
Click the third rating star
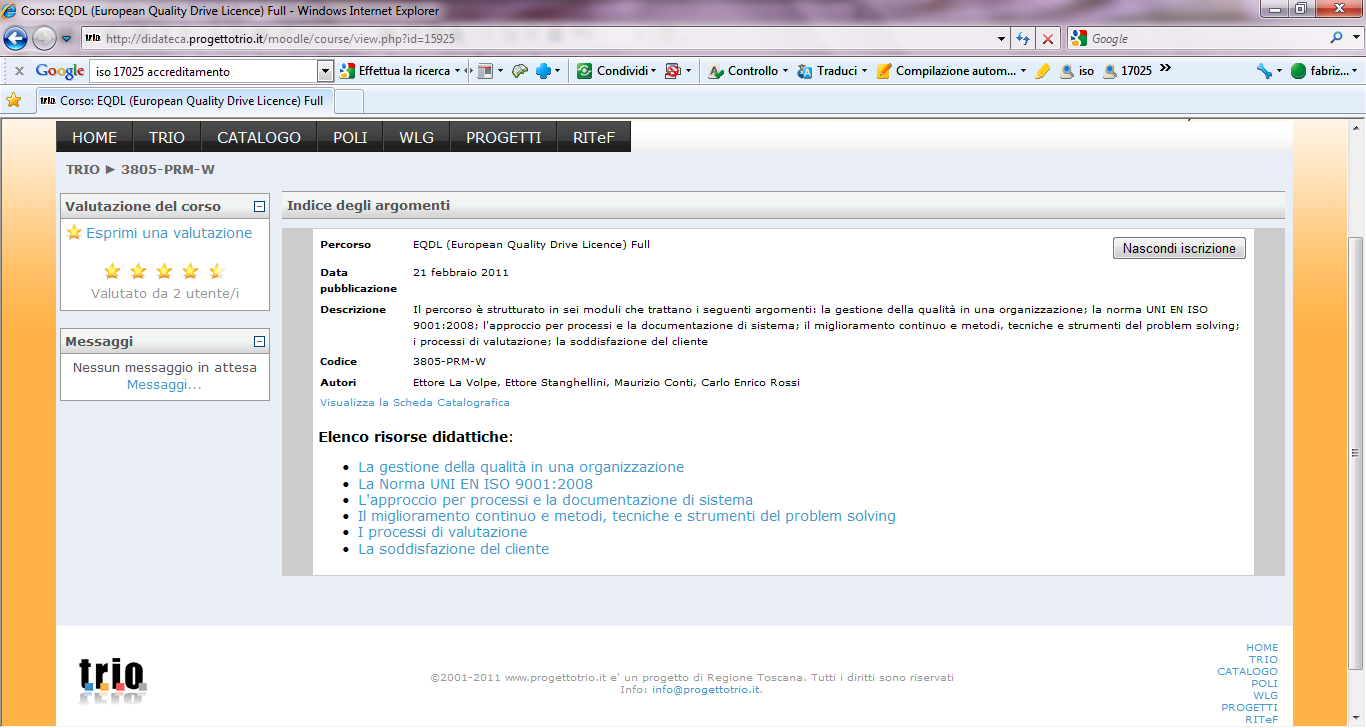pyautogui.click(x=164, y=271)
